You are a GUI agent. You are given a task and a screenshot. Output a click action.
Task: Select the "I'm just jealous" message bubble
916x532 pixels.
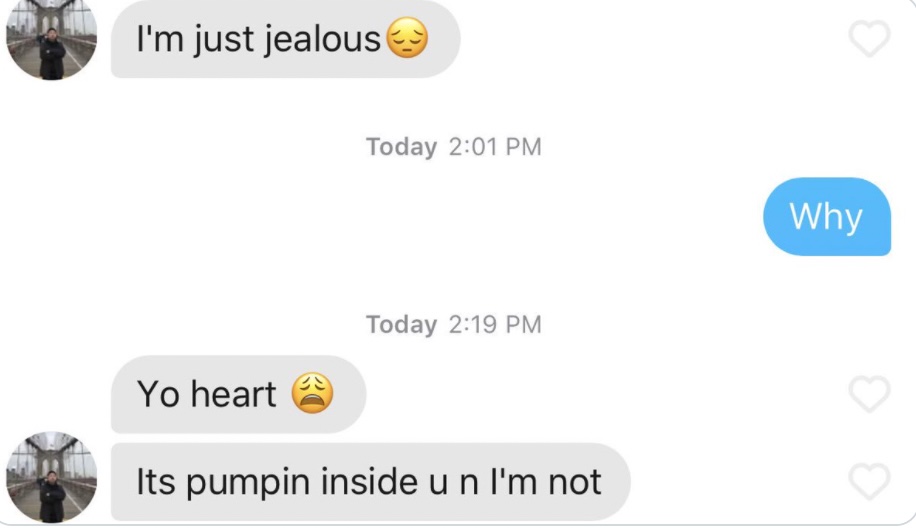point(286,39)
